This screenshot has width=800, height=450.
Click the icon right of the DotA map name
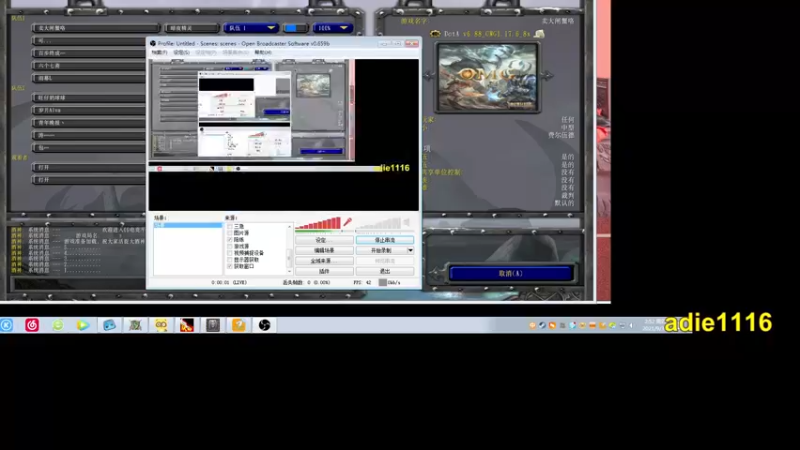click(539, 34)
